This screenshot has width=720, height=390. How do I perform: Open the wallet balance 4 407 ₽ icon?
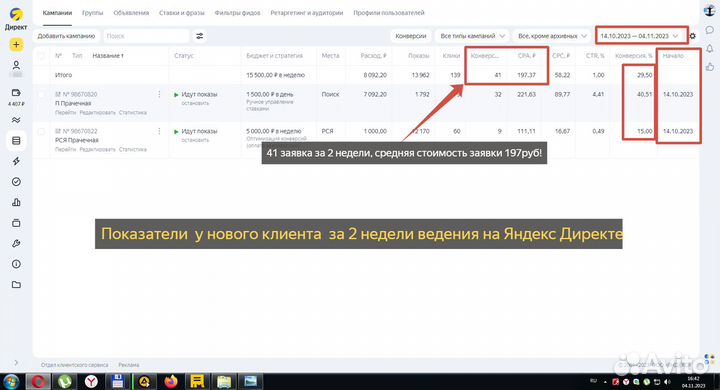(16, 93)
